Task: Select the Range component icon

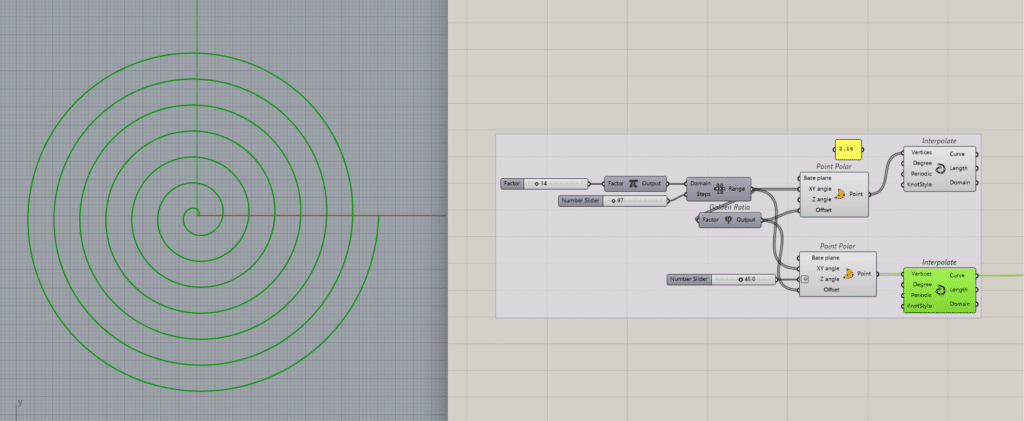Action: click(720, 188)
